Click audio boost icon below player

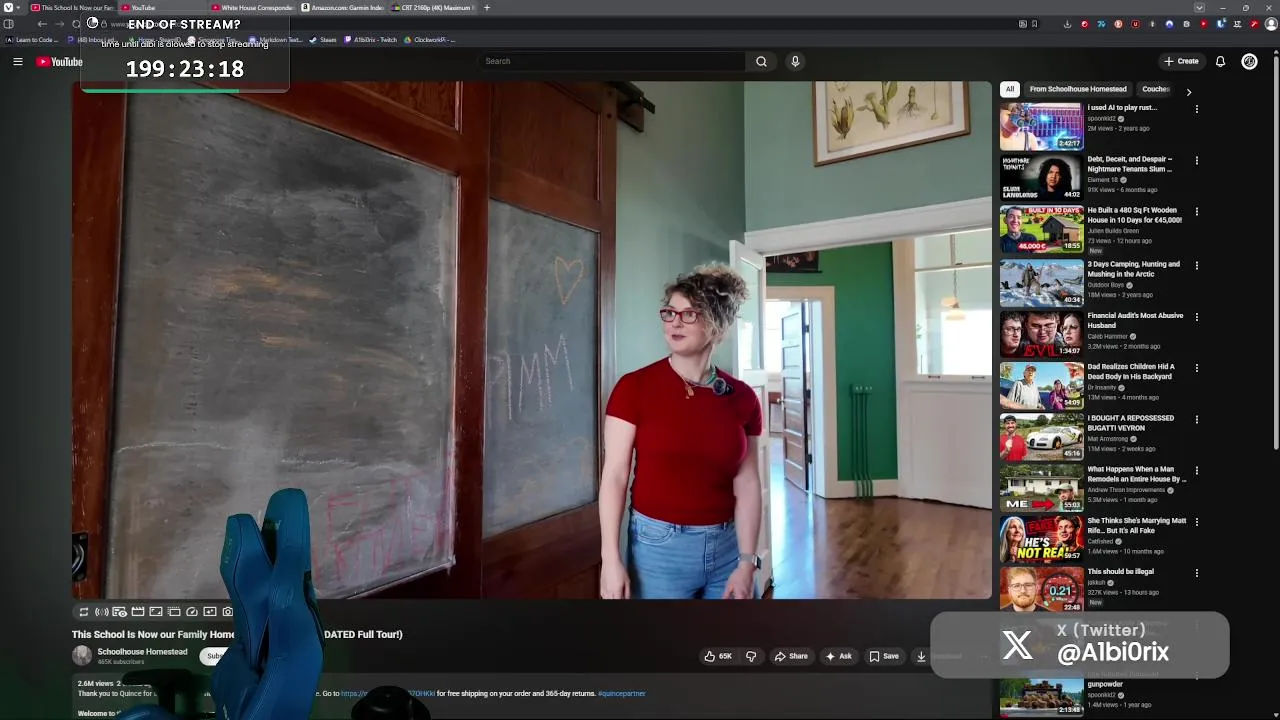pos(101,612)
